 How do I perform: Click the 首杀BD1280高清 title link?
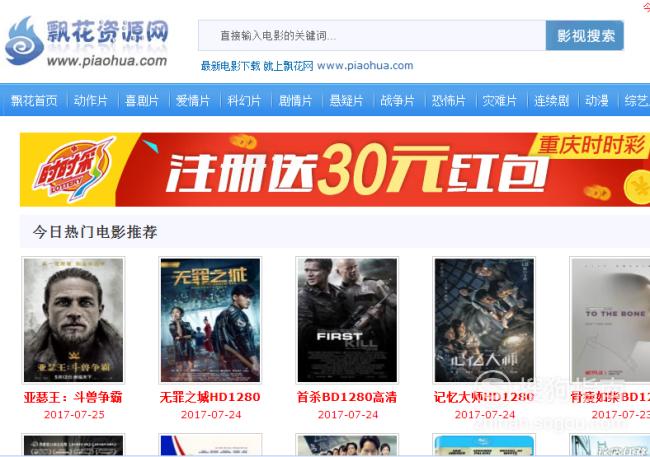(x=347, y=397)
